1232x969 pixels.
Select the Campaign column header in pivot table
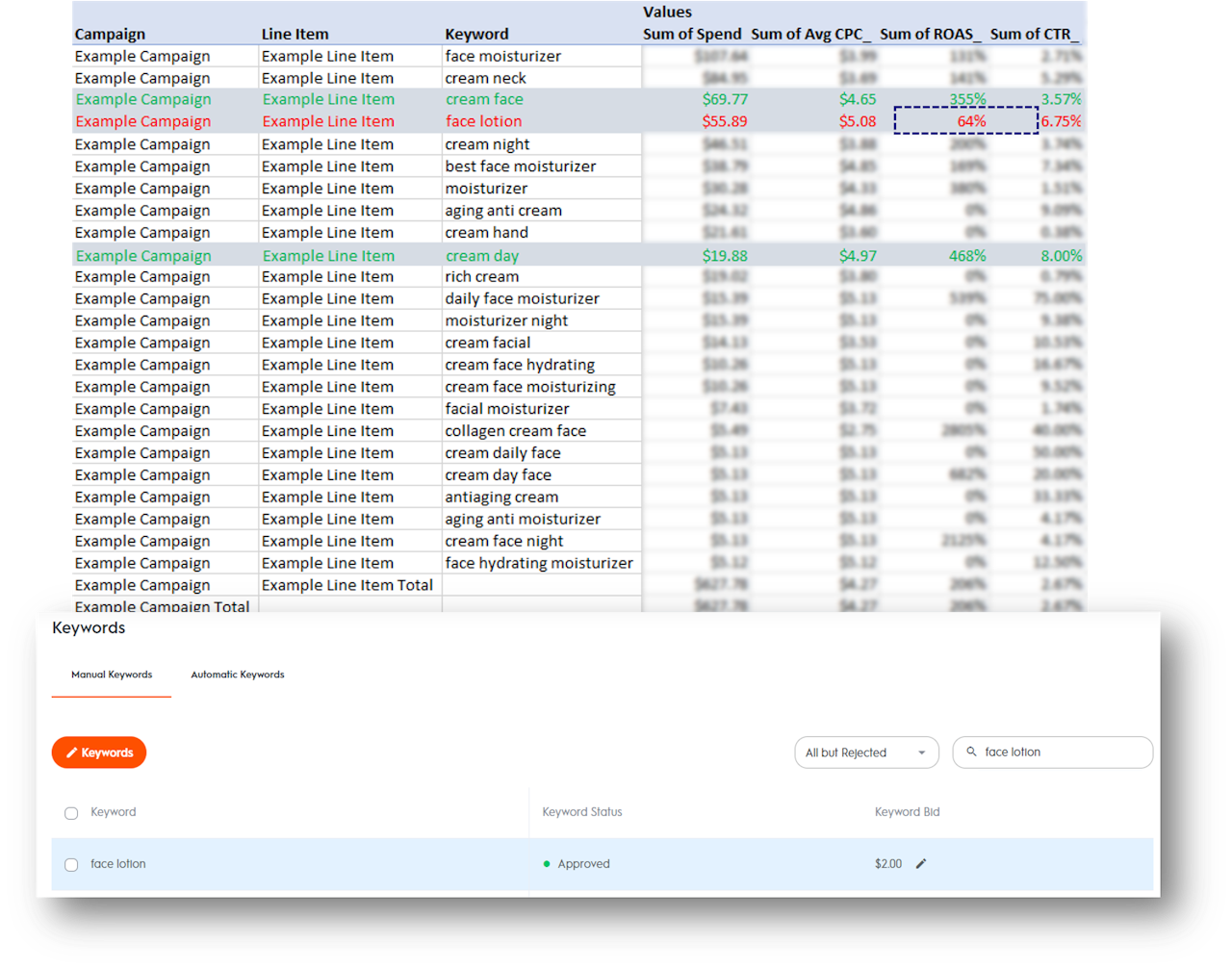click(x=111, y=35)
